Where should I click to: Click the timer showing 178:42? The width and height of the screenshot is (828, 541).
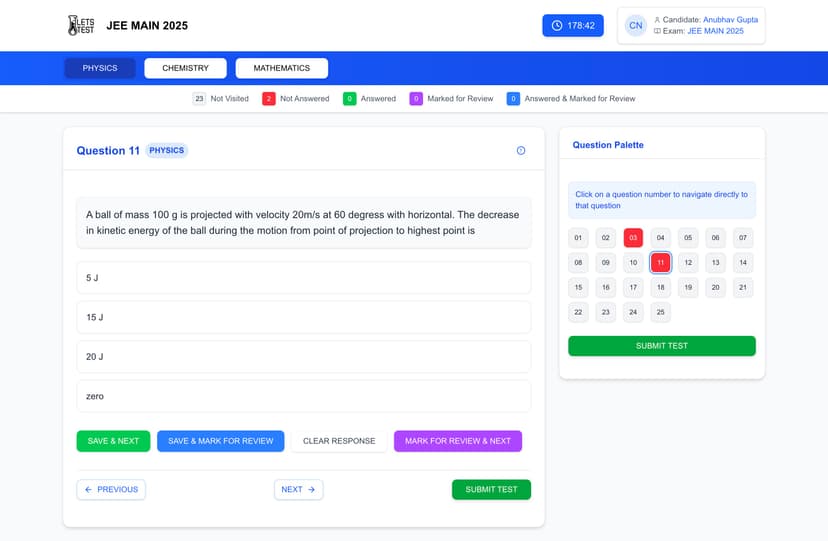573,25
